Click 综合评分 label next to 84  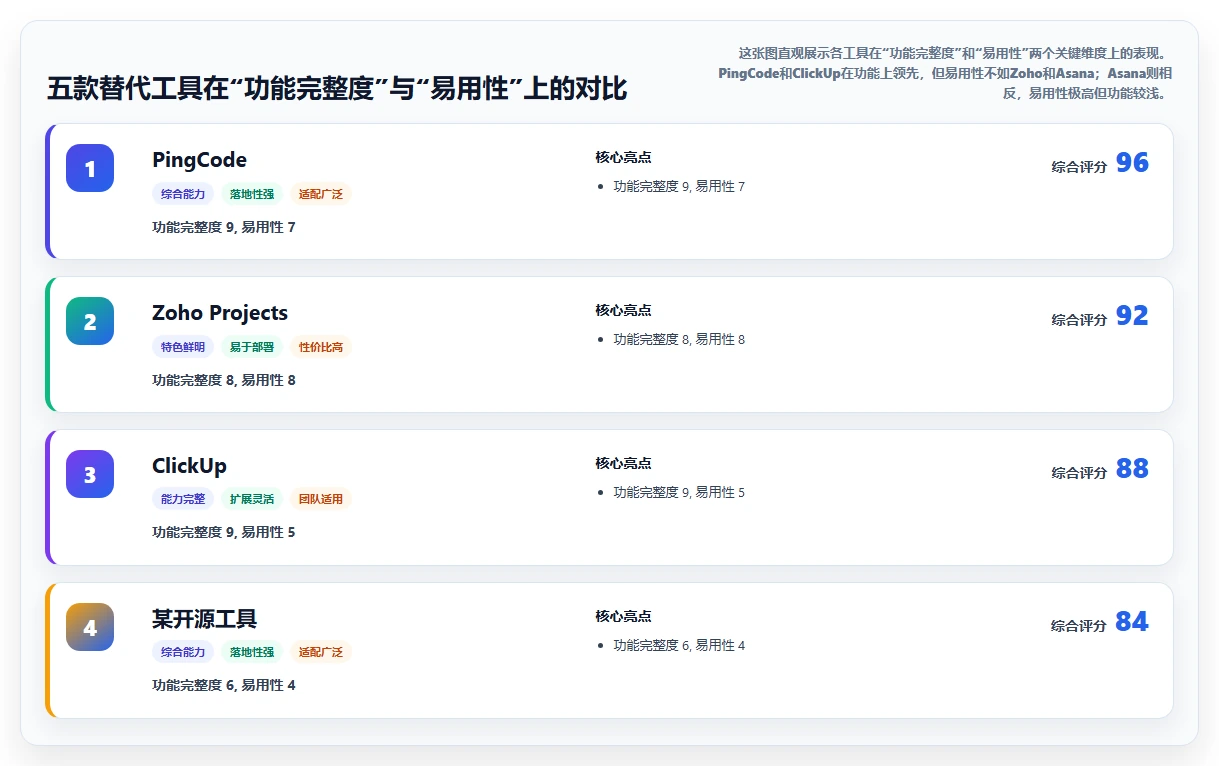pyautogui.click(x=1079, y=626)
